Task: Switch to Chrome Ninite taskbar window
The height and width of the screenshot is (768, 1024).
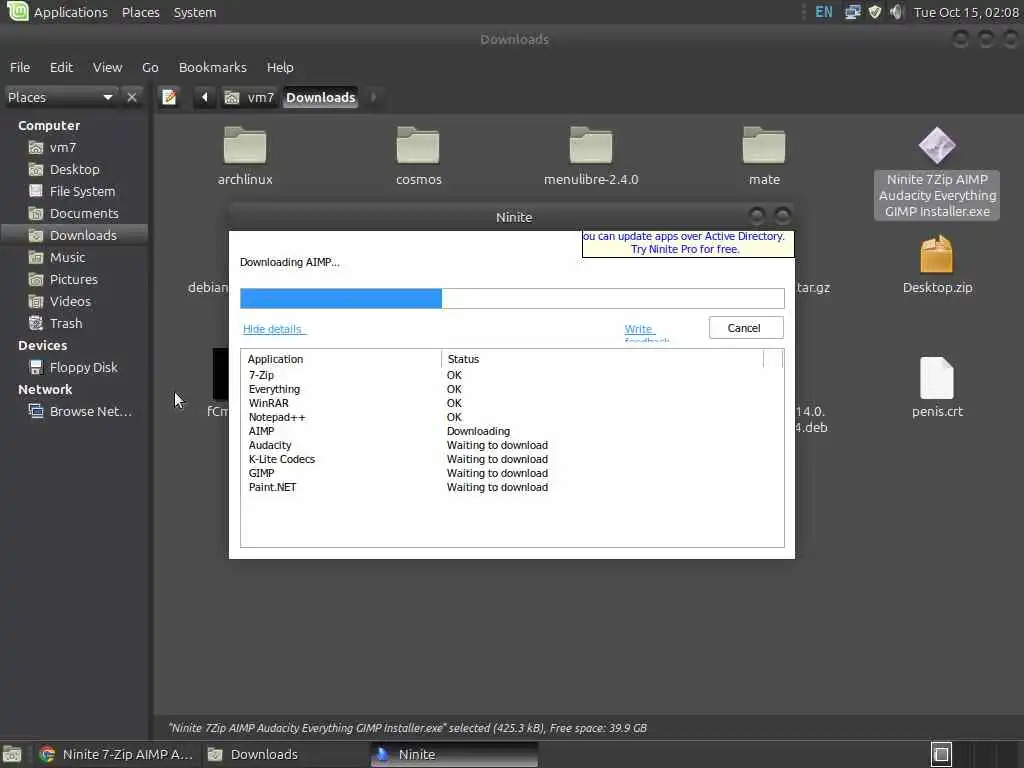Action: pyautogui.click(x=116, y=754)
